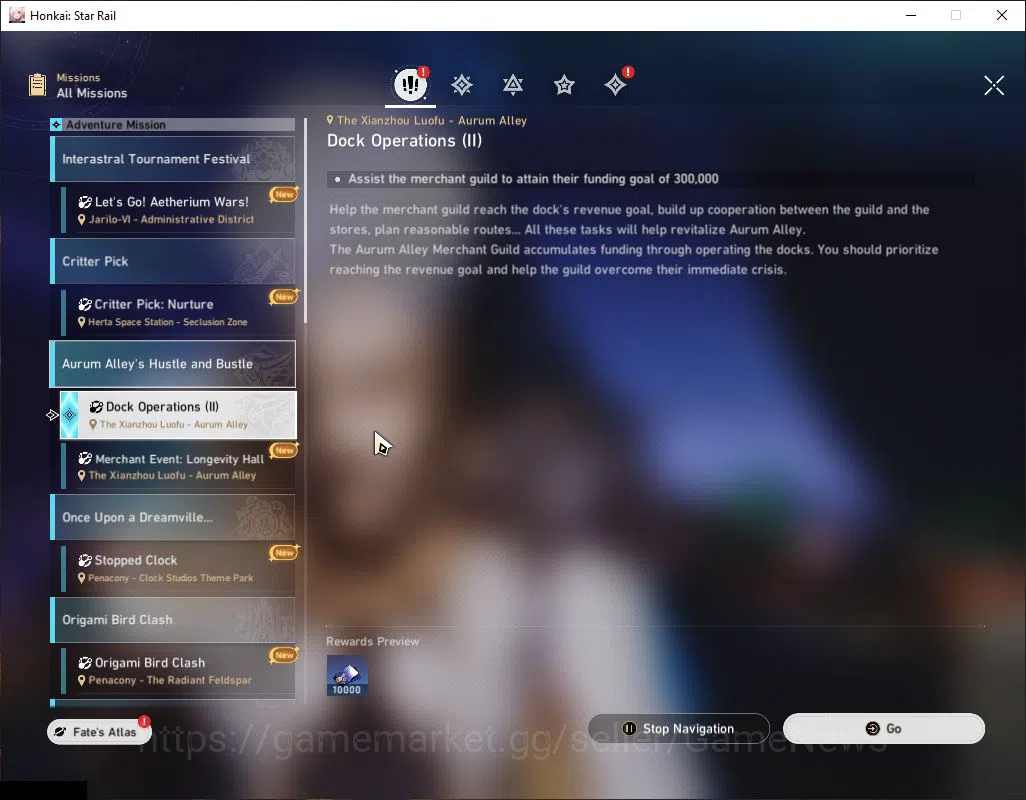Select the All Missions tab icon
Viewport: 1026px width, 800px height.
click(410, 84)
